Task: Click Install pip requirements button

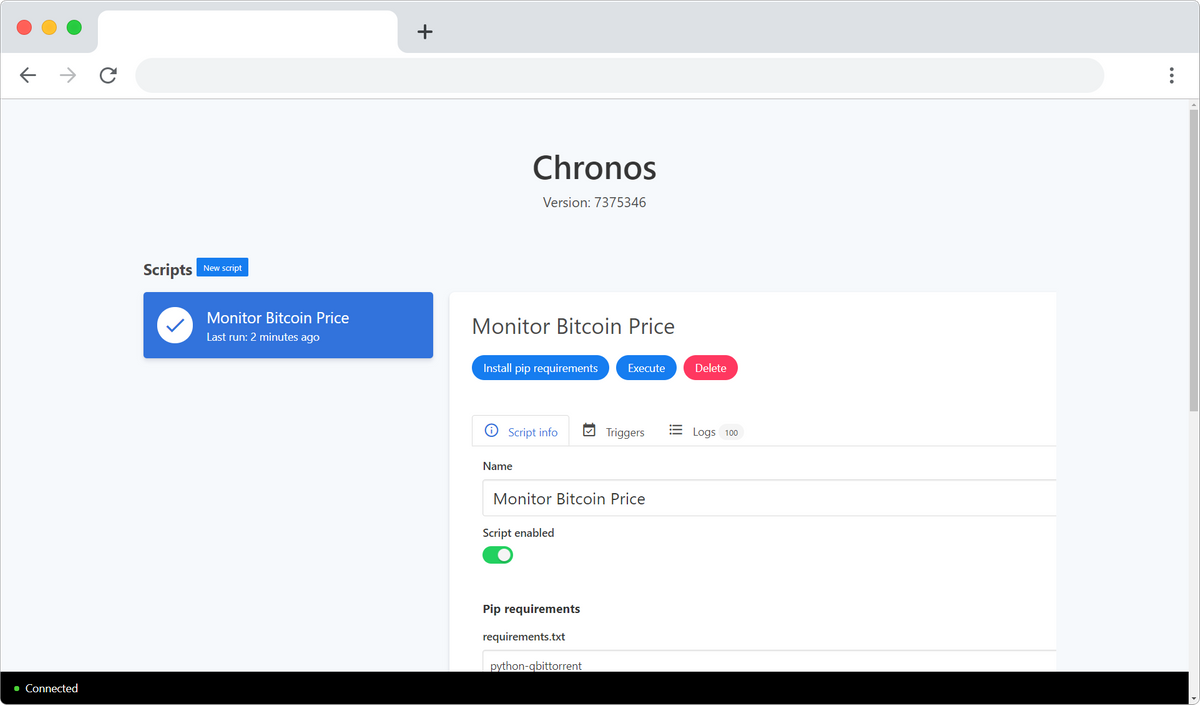Action: (x=540, y=368)
